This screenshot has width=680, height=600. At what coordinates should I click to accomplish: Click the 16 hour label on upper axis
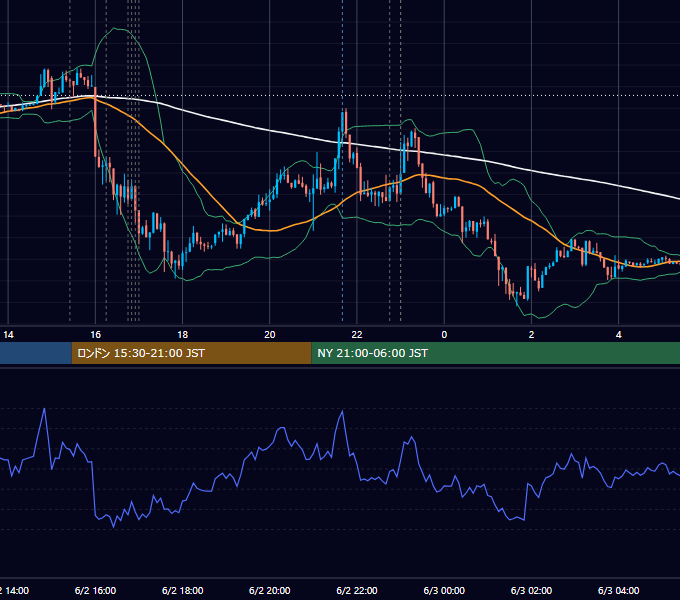point(95,335)
